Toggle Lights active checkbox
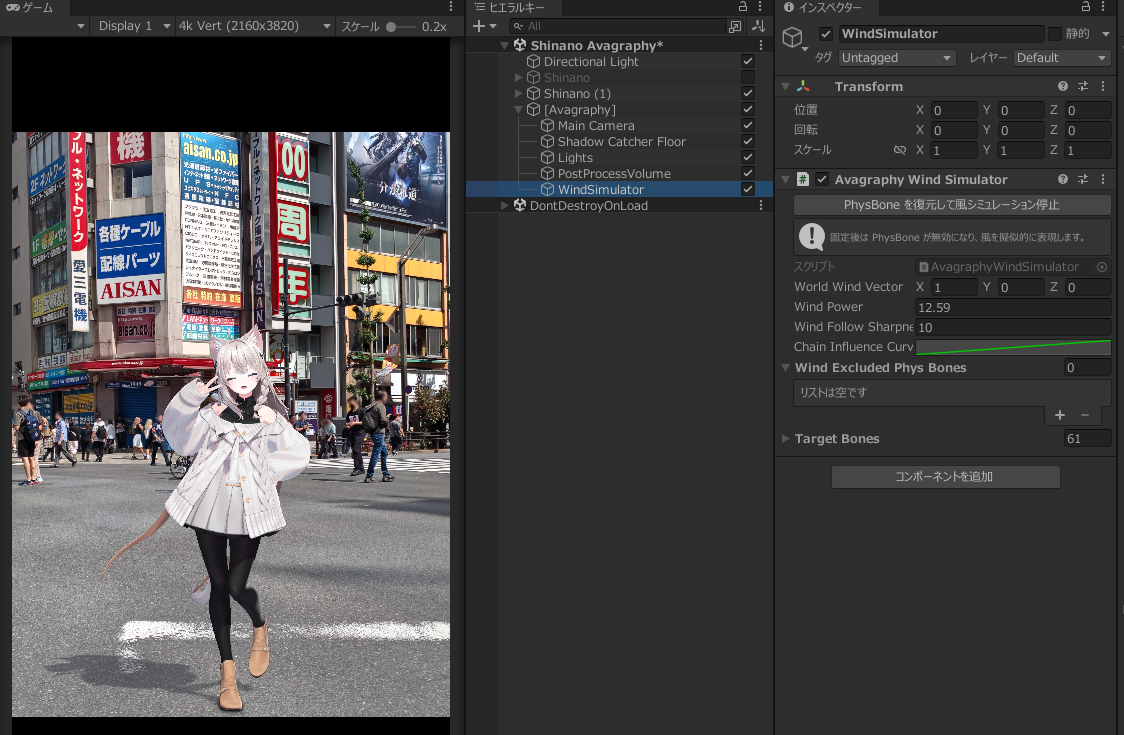The width and height of the screenshot is (1124, 735). pos(748,158)
